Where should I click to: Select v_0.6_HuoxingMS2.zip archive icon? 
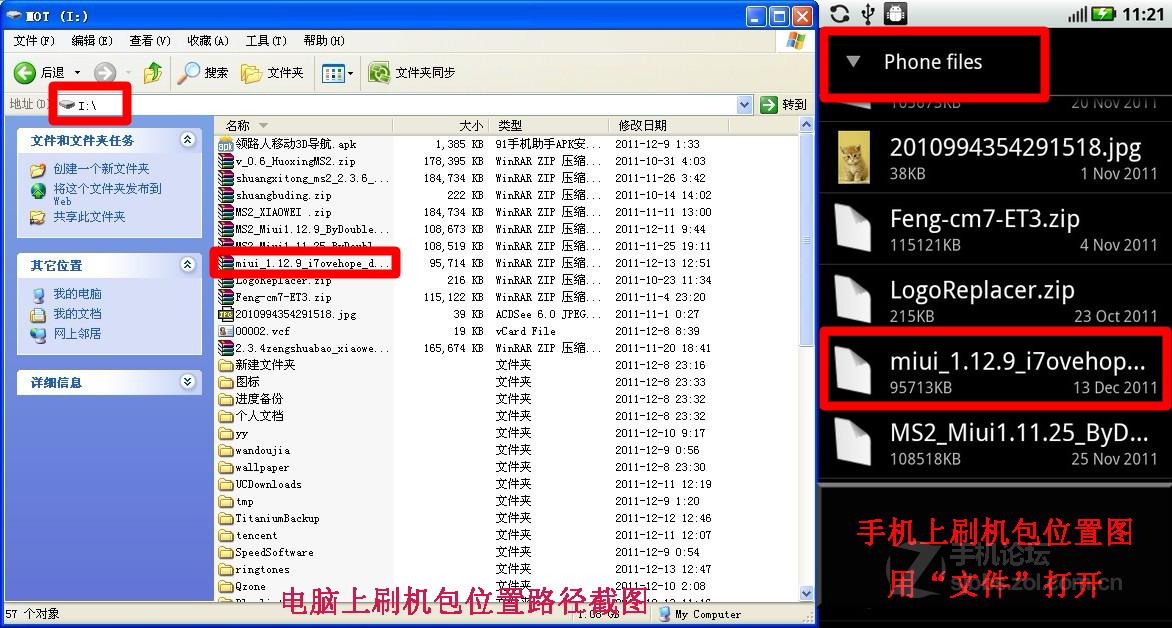click(x=226, y=161)
